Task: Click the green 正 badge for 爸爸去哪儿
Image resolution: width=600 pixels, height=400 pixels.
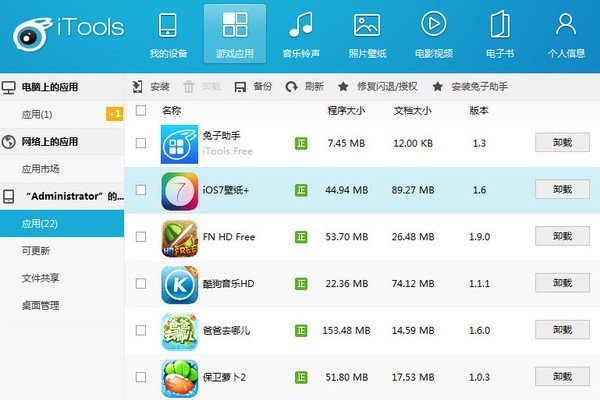Action: 301,330
